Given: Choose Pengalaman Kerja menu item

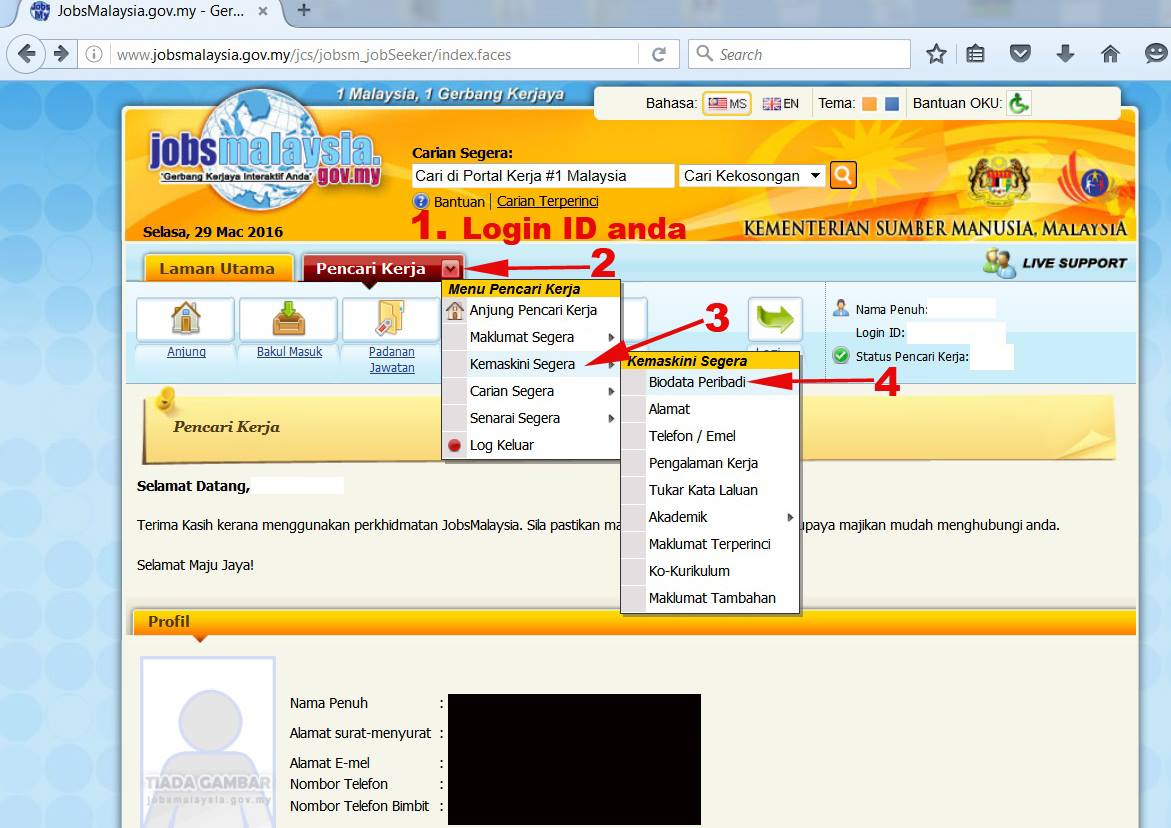Looking at the screenshot, I should click(710, 463).
